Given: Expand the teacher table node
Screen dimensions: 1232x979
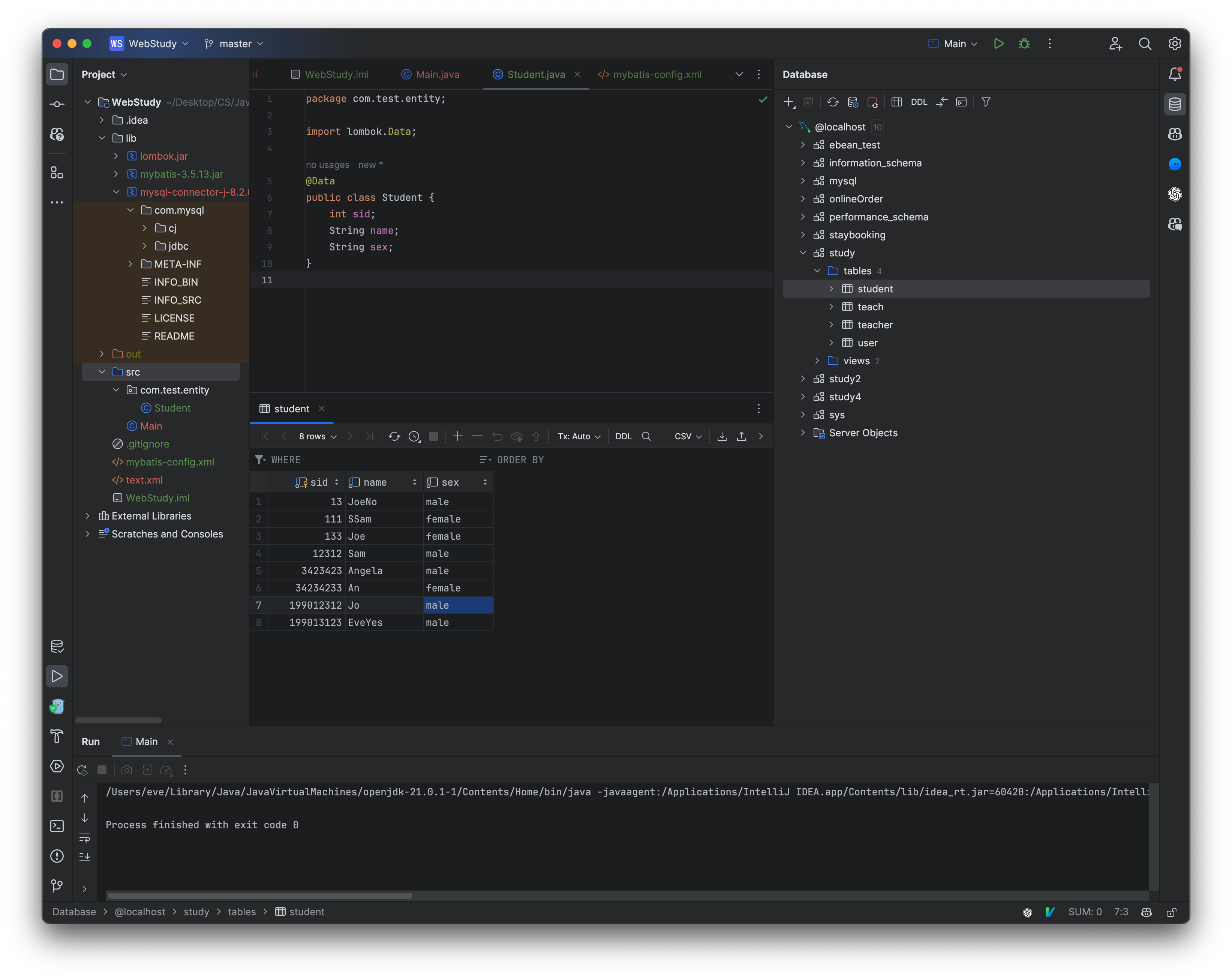Looking at the screenshot, I should click(832, 325).
